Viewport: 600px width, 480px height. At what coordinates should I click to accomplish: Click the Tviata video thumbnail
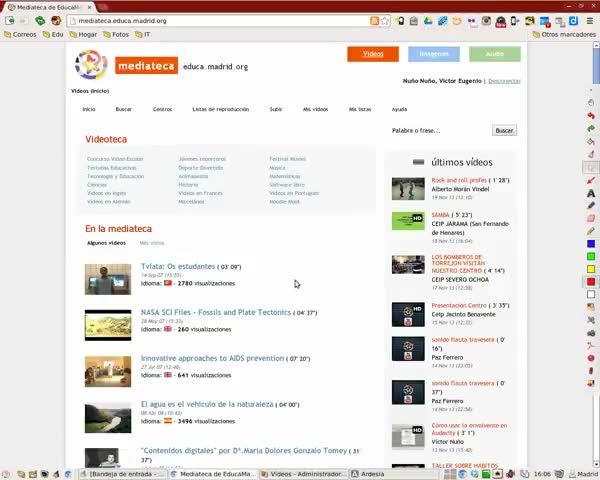click(108, 279)
